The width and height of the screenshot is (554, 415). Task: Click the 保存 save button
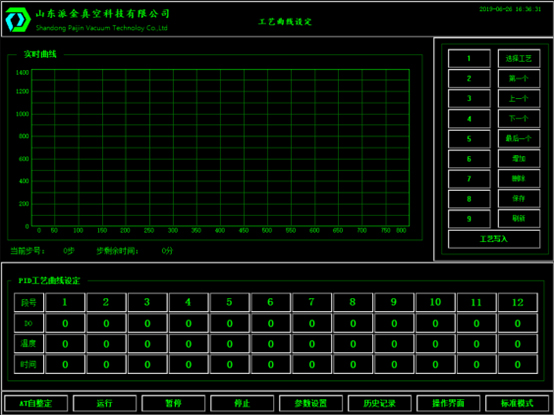(519, 198)
